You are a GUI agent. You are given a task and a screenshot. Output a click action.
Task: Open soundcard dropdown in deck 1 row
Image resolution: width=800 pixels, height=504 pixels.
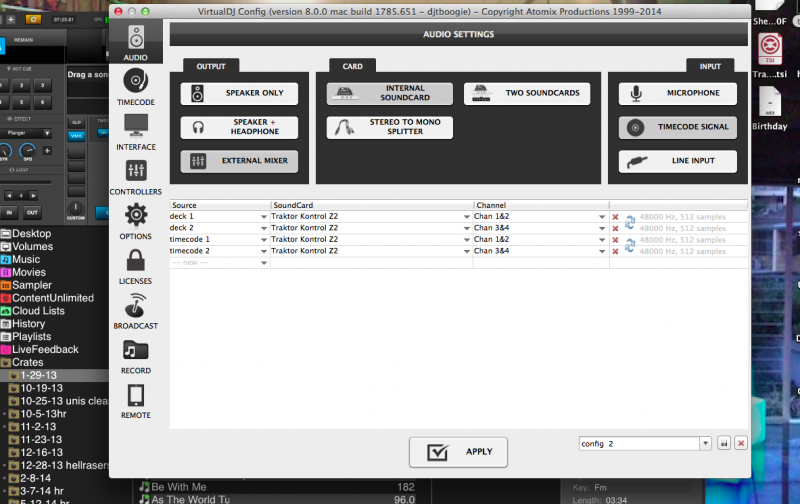pyautogui.click(x=466, y=217)
